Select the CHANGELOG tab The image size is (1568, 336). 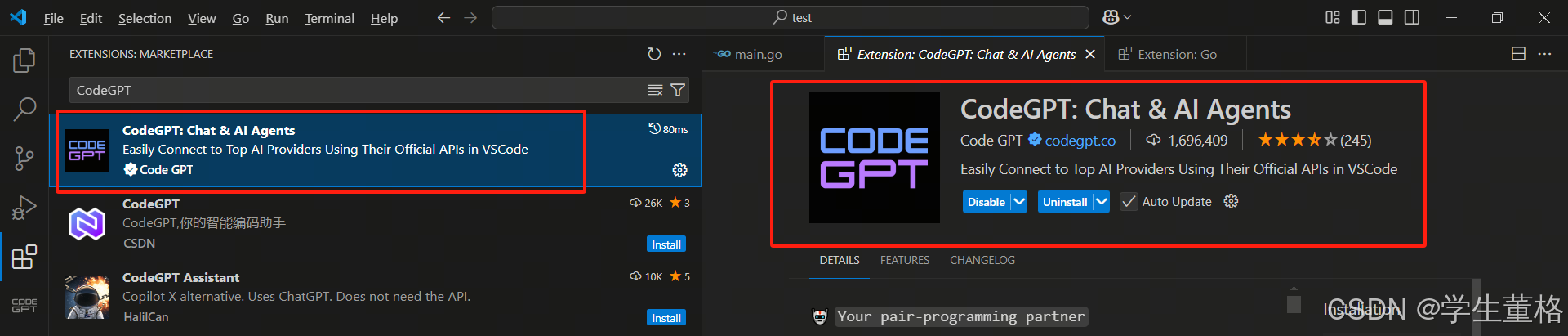[x=982, y=260]
